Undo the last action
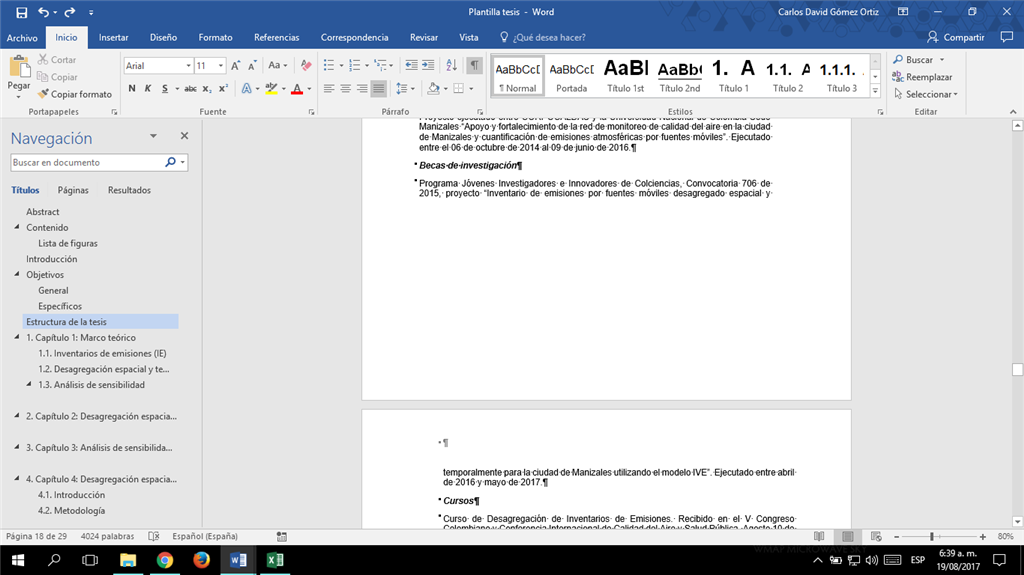This screenshot has height=575, width=1024. [43, 12]
